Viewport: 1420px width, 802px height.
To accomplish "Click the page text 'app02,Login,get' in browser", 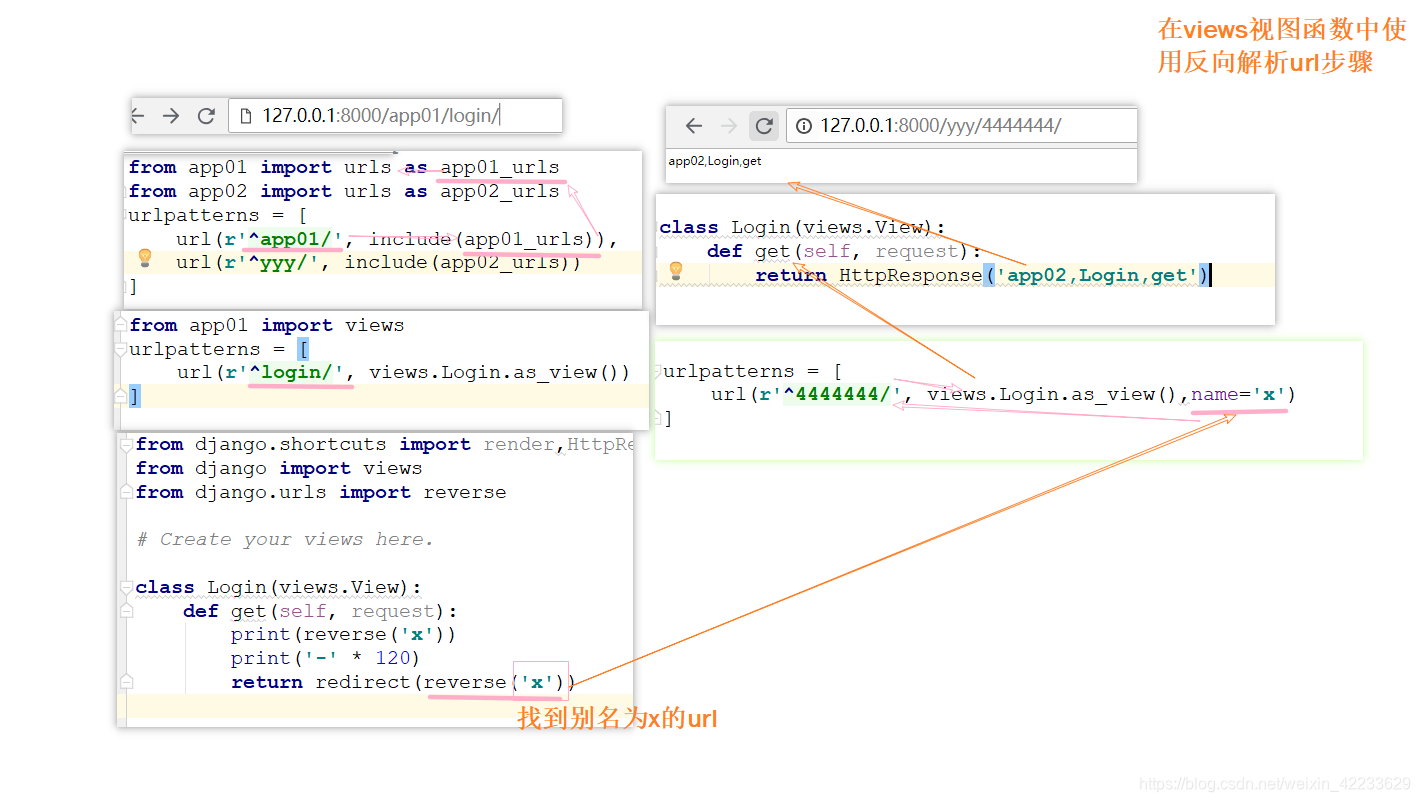I will click(715, 161).
